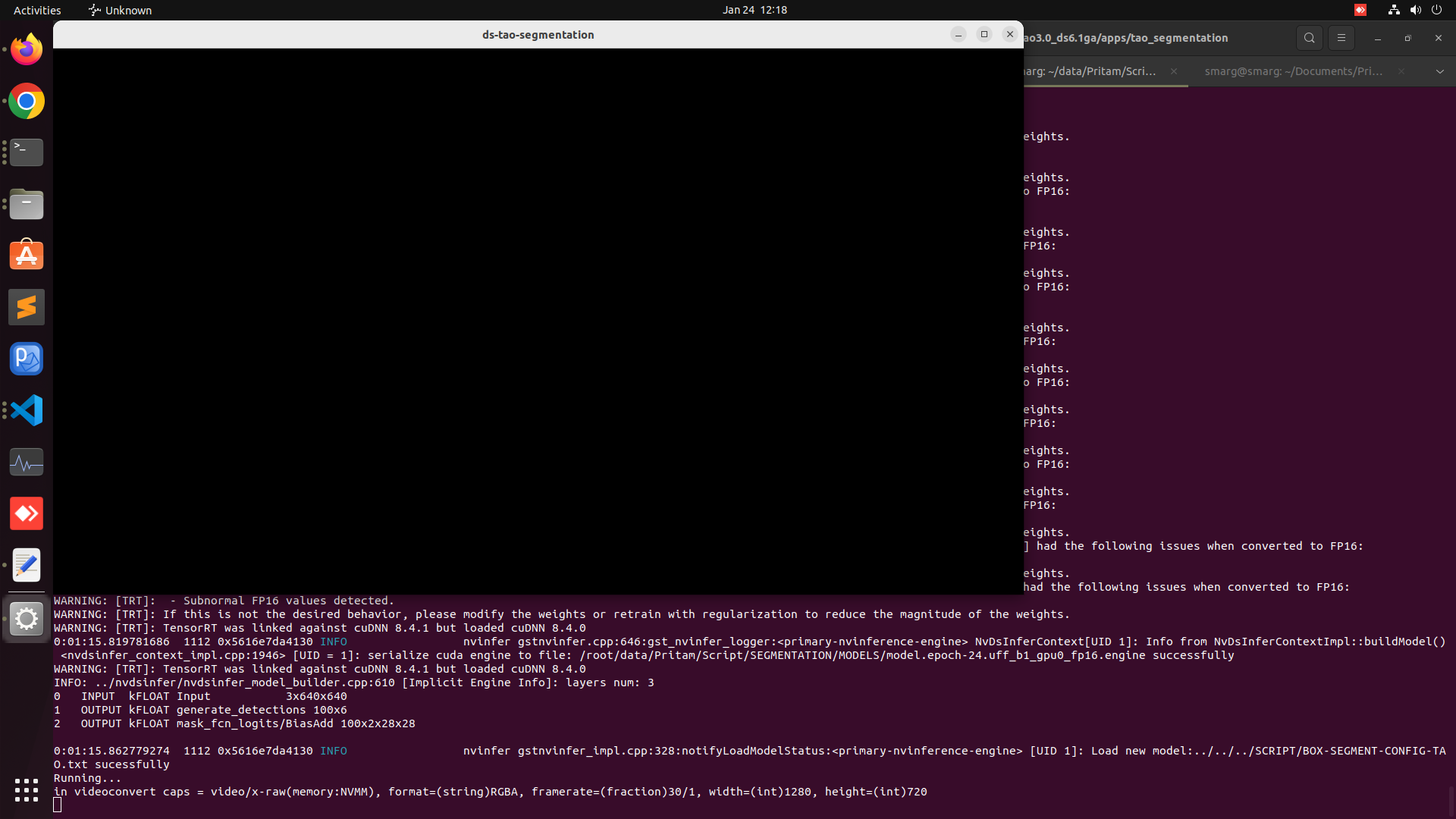Toggle the volume indicator in the top bar
This screenshot has height=819, width=1456.
tap(1415, 10)
